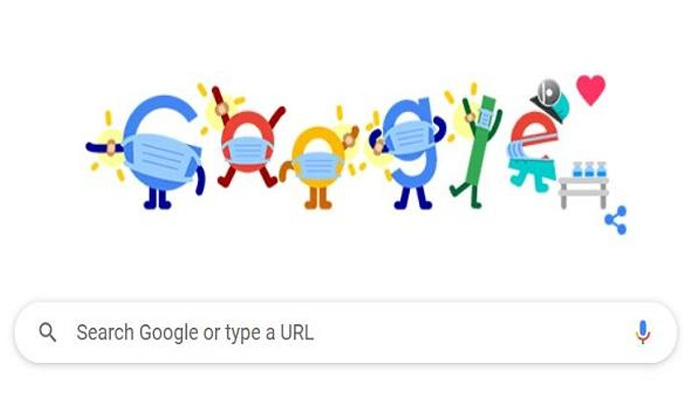
Task: Focus the "Search Google or type a URL" field
Action: coord(346,333)
